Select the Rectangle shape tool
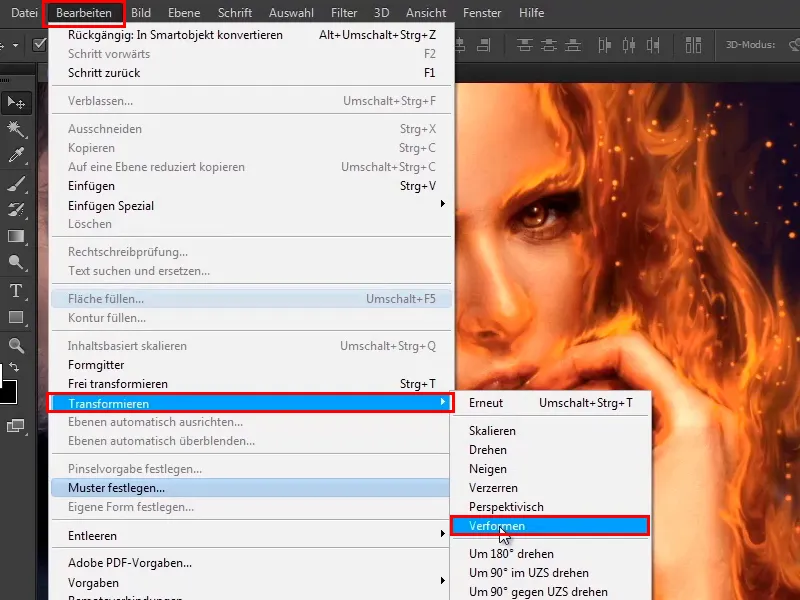The height and width of the screenshot is (600, 800). coord(16,317)
